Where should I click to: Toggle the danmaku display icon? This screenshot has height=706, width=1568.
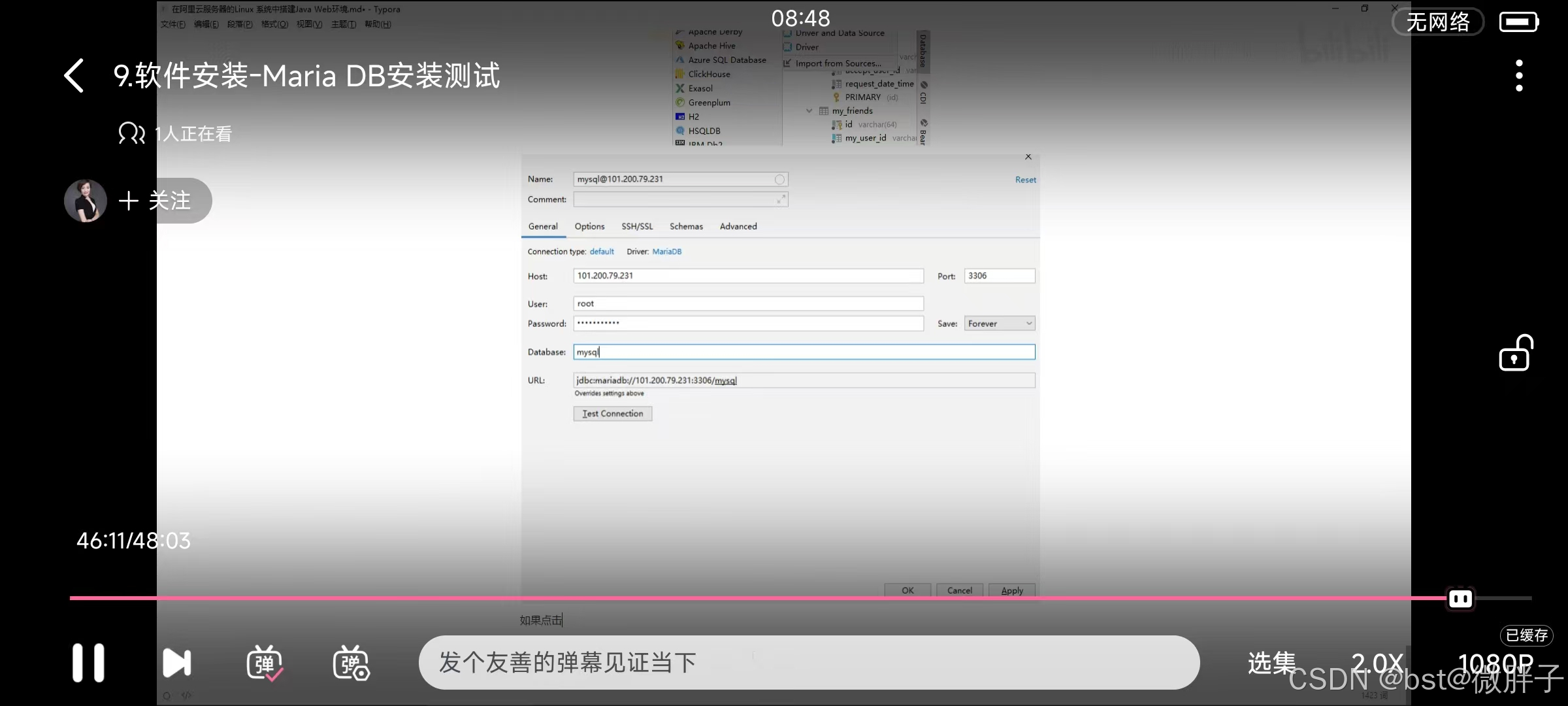point(264,664)
